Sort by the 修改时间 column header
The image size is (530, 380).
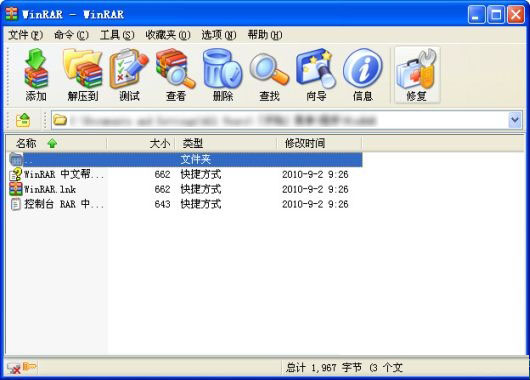[x=319, y=143]
